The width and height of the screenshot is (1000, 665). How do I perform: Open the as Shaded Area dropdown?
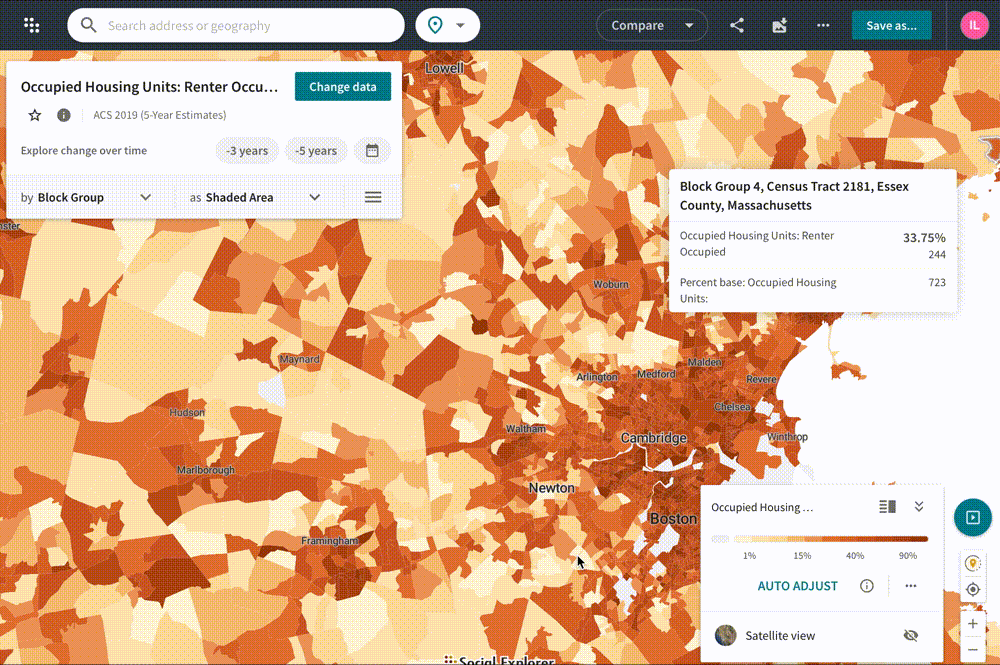pyautogui.click(x=255, y=198)
